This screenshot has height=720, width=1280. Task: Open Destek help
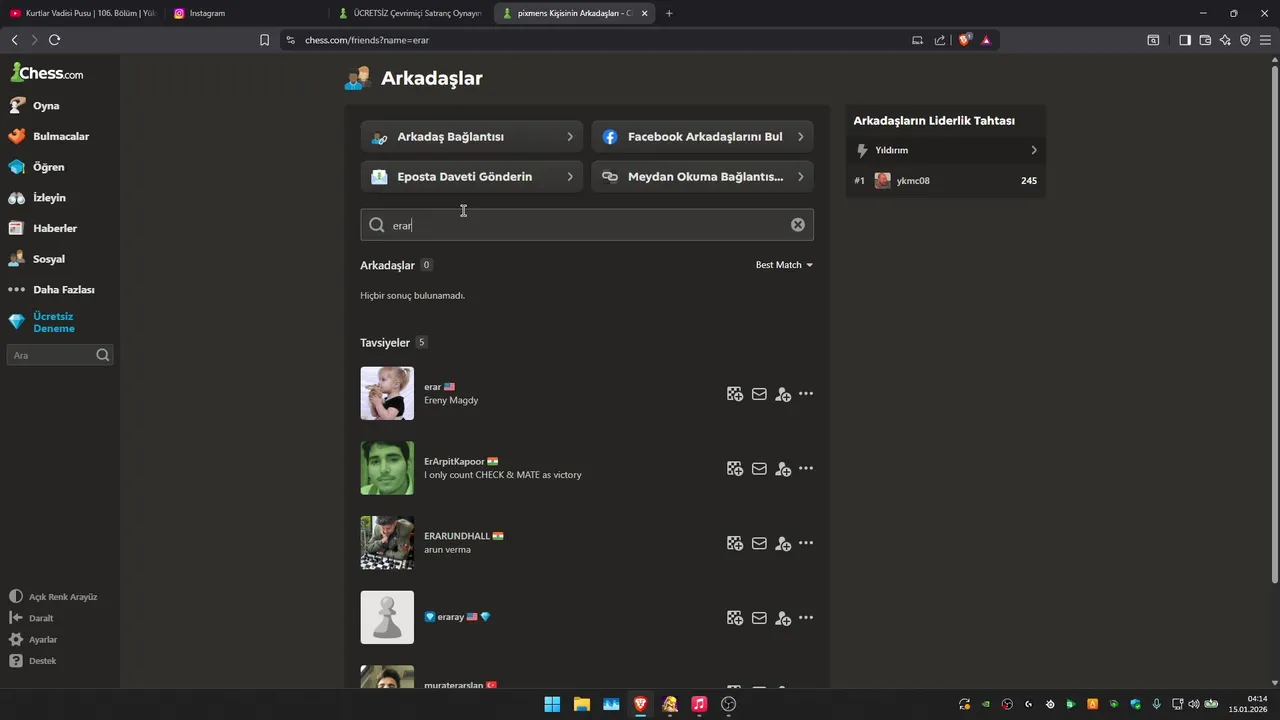click(x=33, y=661)
